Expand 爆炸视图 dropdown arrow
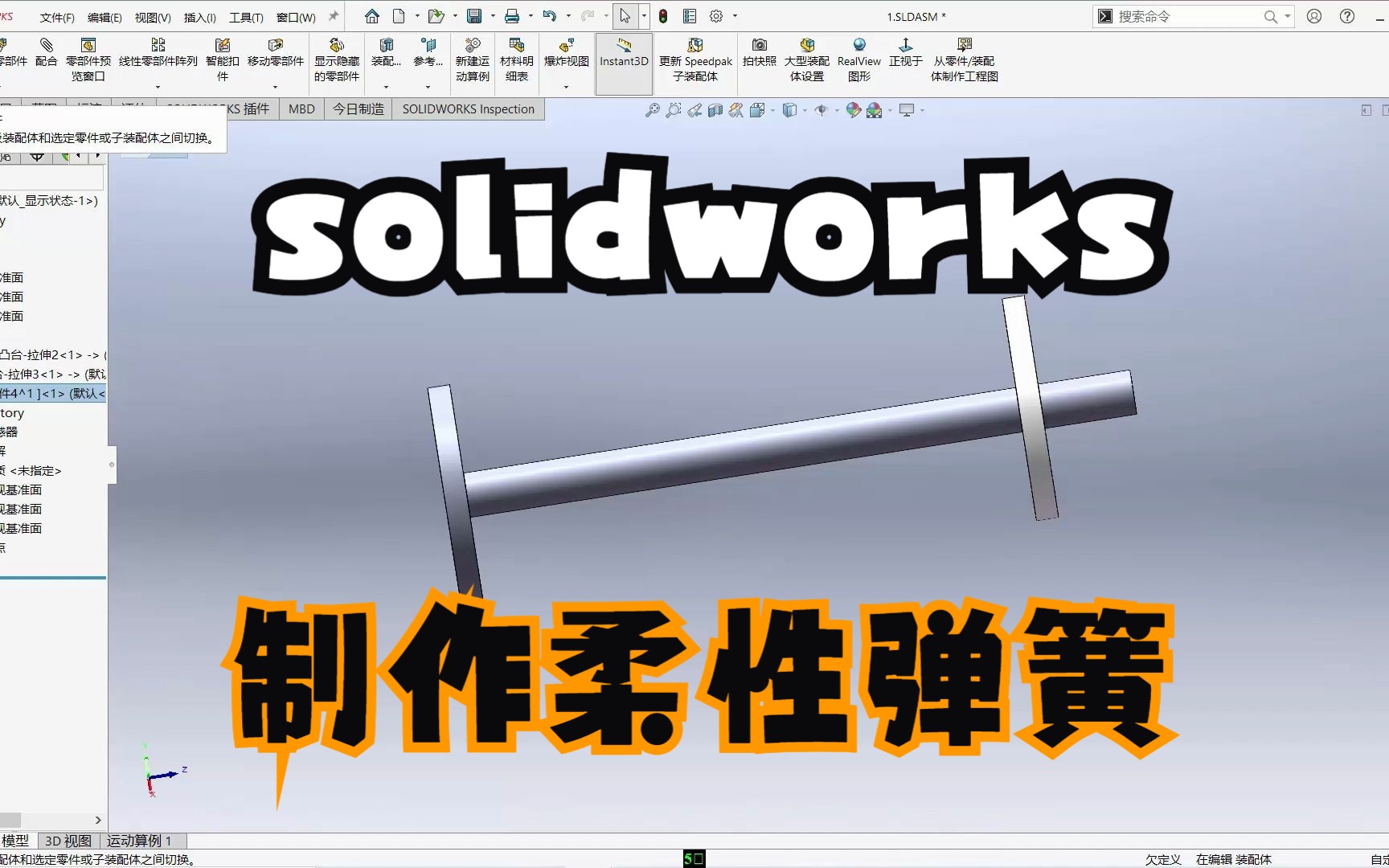The width and height of the screenshot is (1389, 868). (x=567, y=87)
